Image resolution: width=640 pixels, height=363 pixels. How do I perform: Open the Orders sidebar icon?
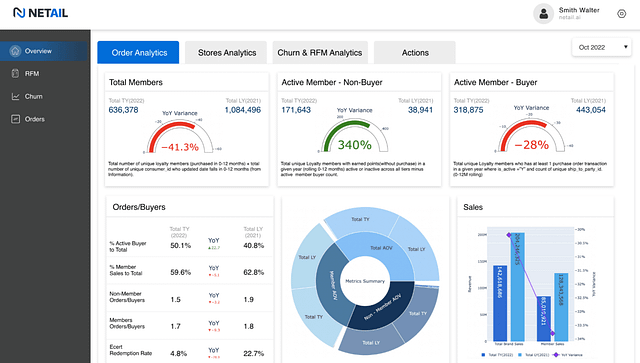[16, 119]
